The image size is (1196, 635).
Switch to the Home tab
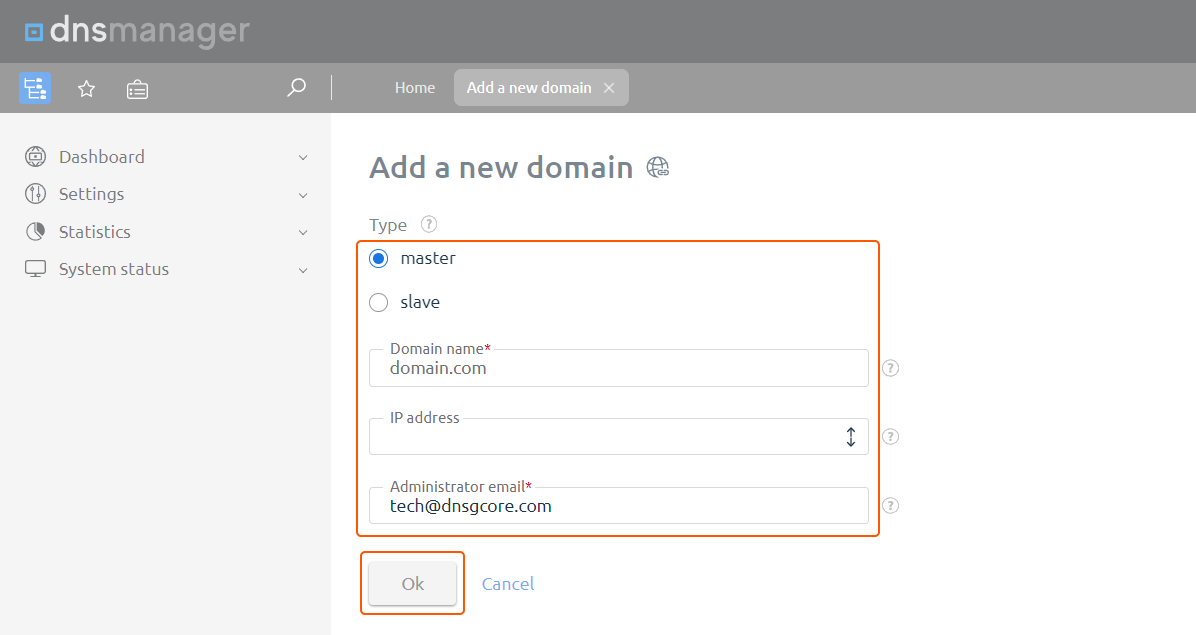point(414,87)
